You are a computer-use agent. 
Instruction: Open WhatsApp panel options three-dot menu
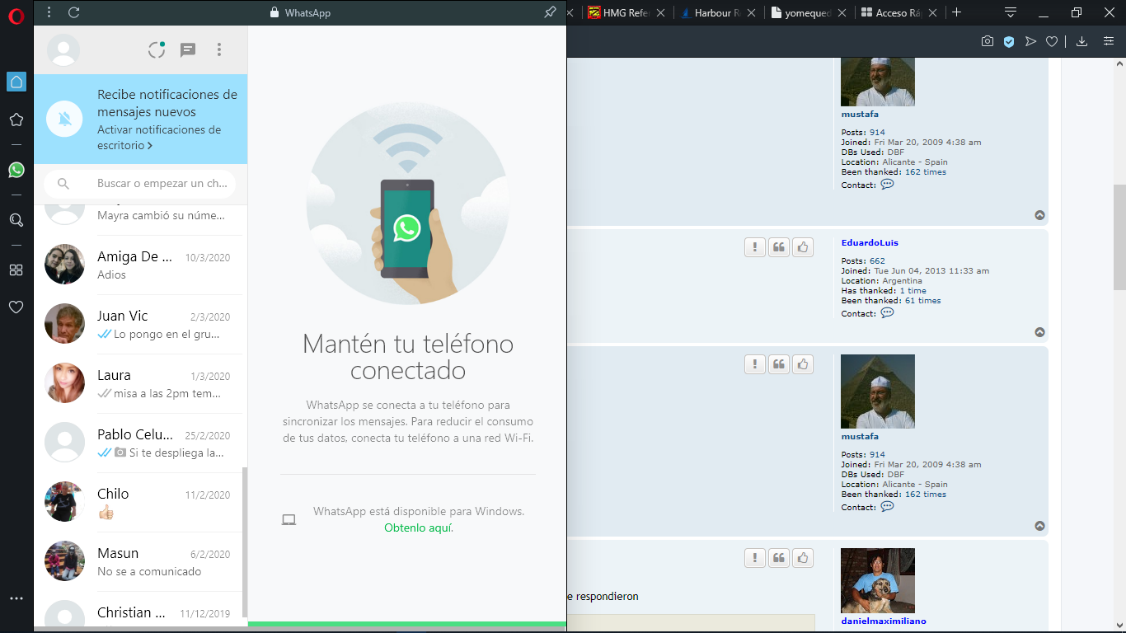[x=49, y=12]
